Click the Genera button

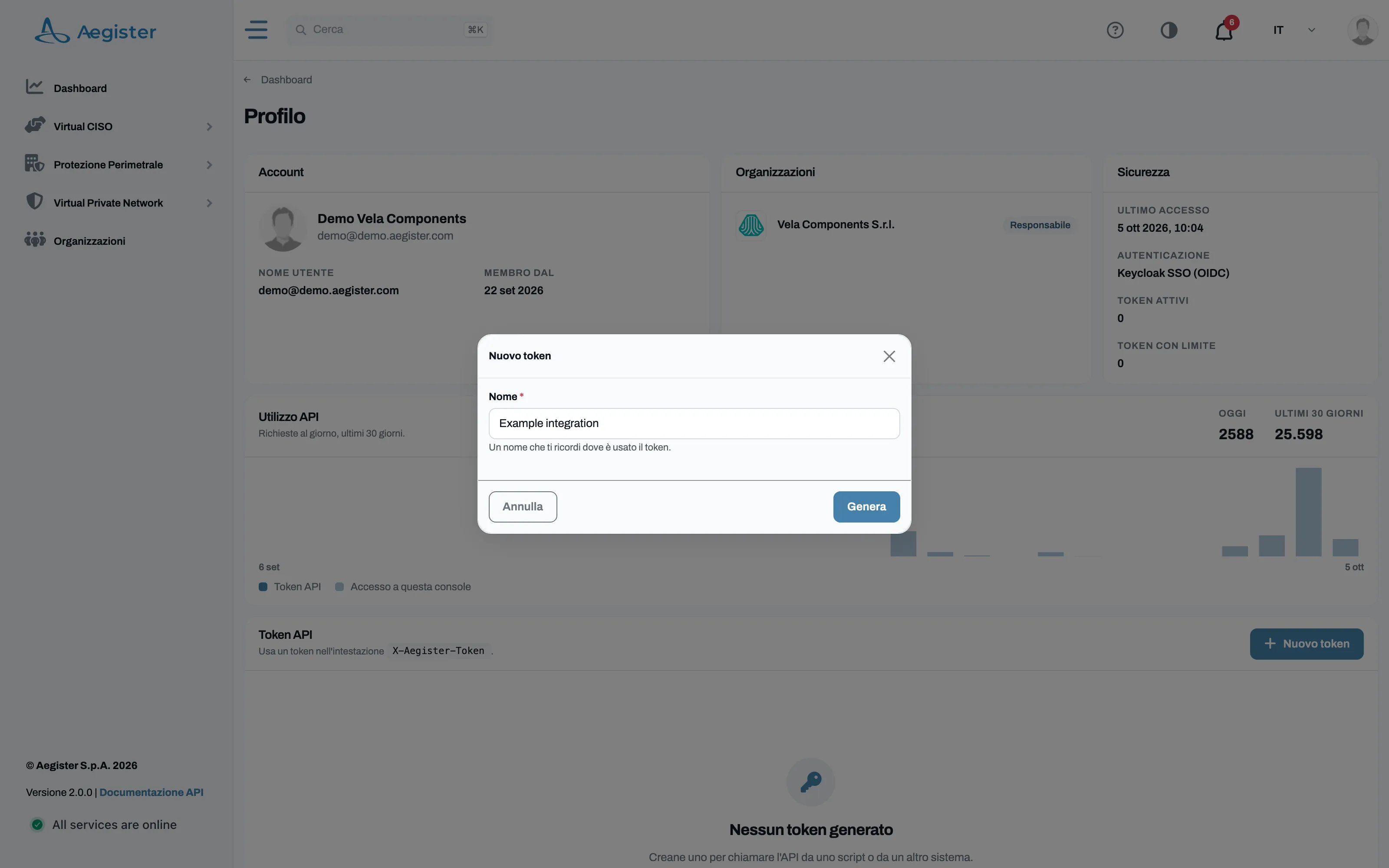click(x=866, y=507)
